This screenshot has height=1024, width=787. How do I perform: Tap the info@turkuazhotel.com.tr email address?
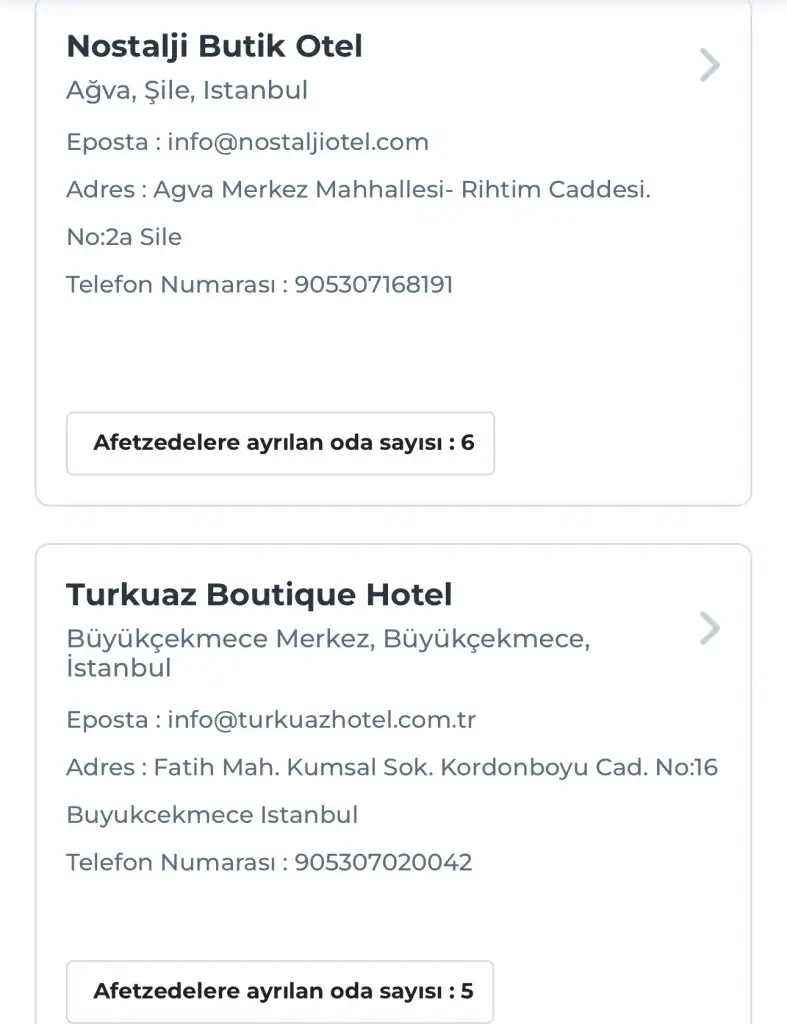pos(321,719)
